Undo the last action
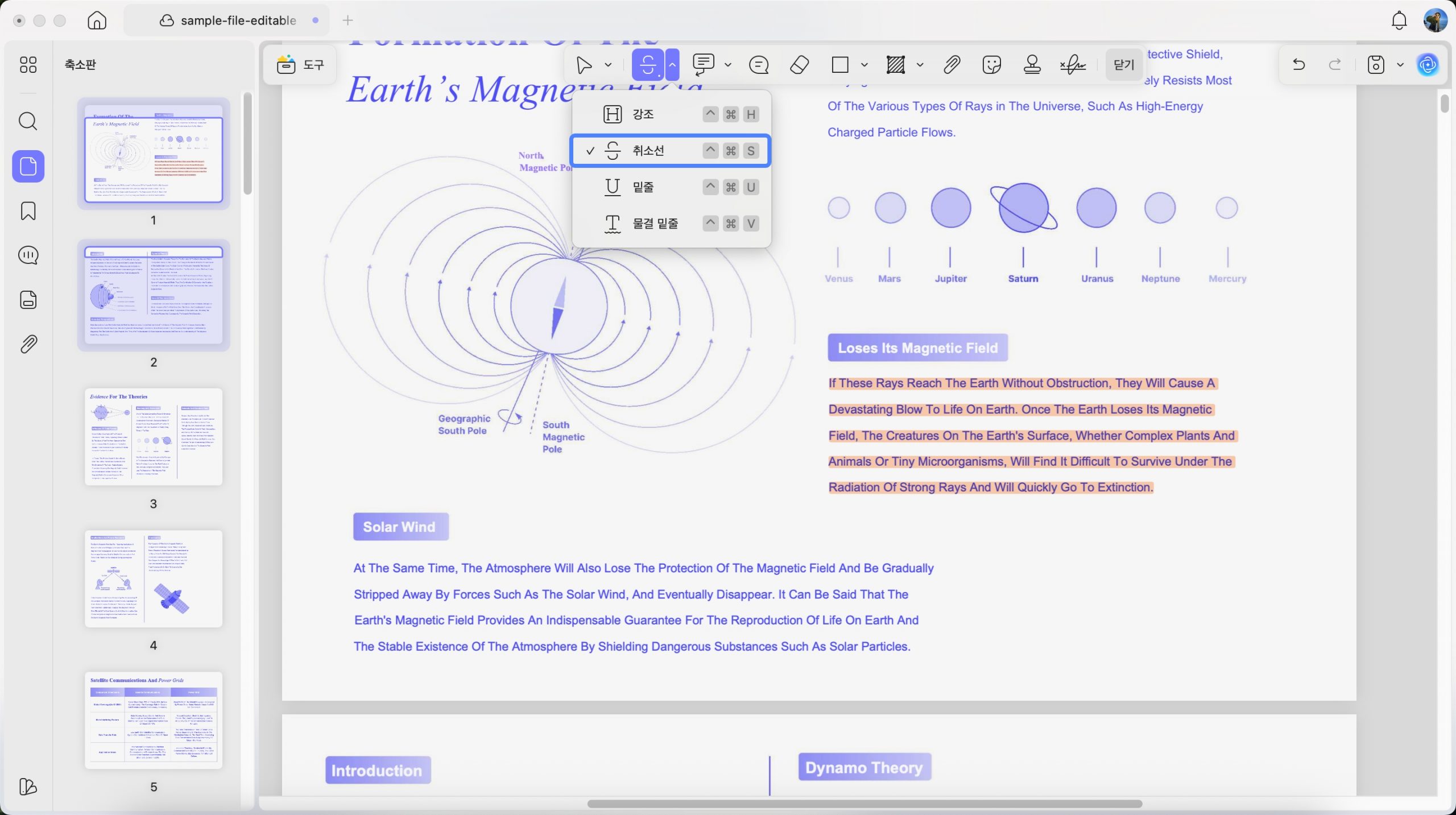The width and height of the screenshot is (1456, 815). pyautogui.click(x=1298, y=64)
